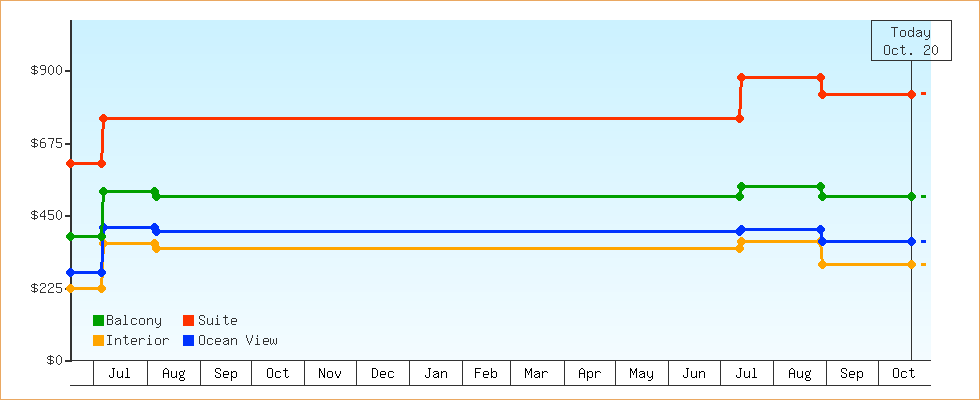Viewport: 980px width, 400px height.
Task: Select the Interior legend label
Action: (x=137, y=341)
